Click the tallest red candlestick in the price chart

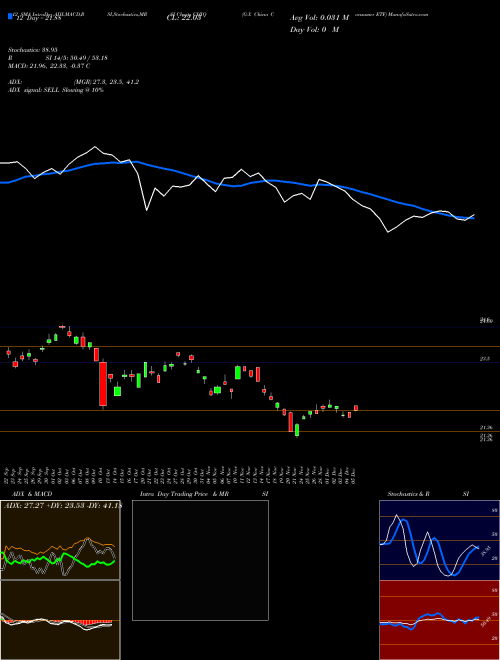tap(103, 384)
